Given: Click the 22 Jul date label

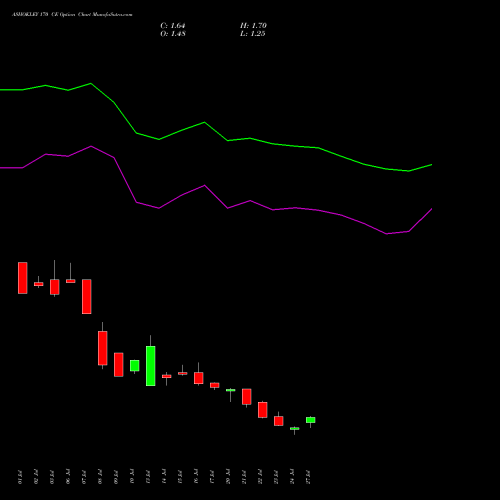Looking at the screenshot, I should coord(260,477).
